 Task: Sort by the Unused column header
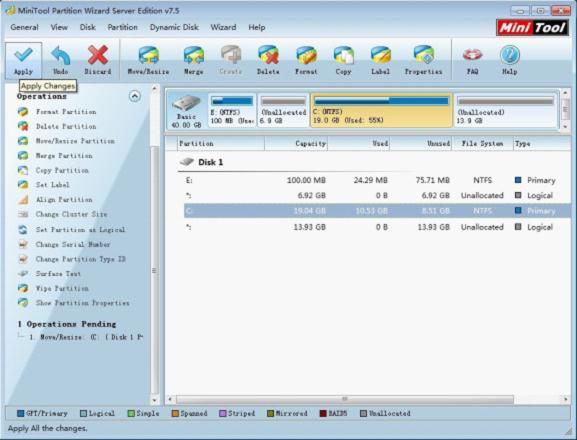[421, 143]
